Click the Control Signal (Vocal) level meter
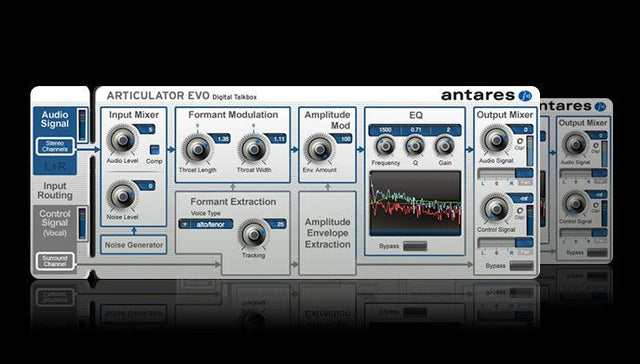640x364 pixels. pos(82,223)
